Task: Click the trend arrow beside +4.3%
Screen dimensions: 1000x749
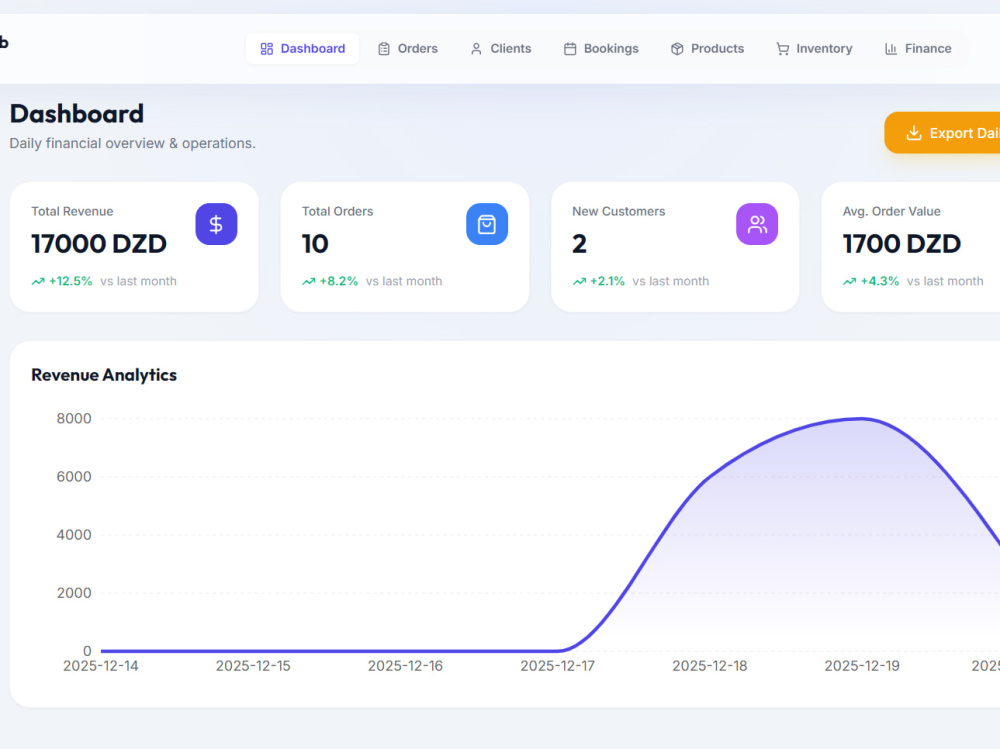Action: (849, 281)
